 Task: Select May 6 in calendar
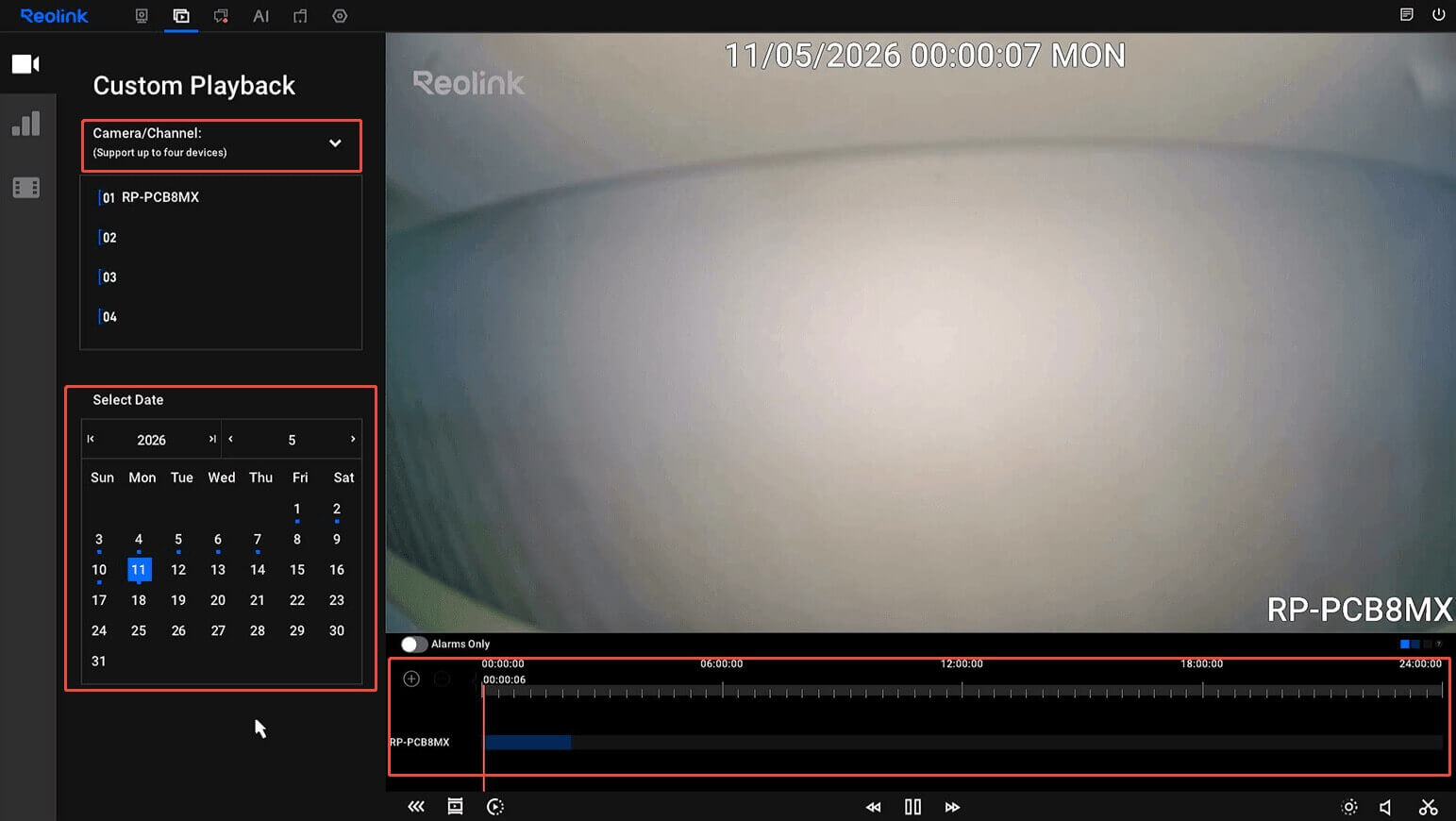(x=218, y=540)
